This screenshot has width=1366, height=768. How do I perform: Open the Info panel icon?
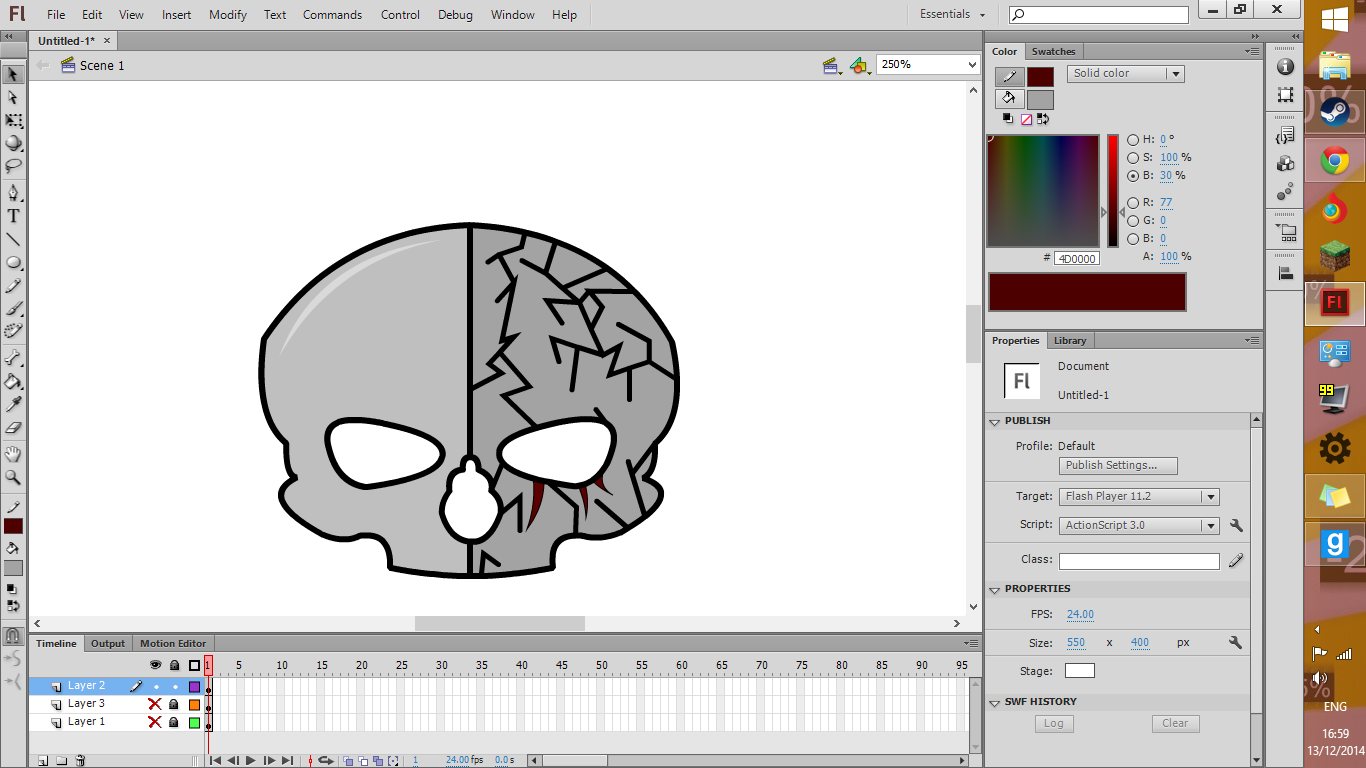pyautogui.click(x=1285, y=66)
